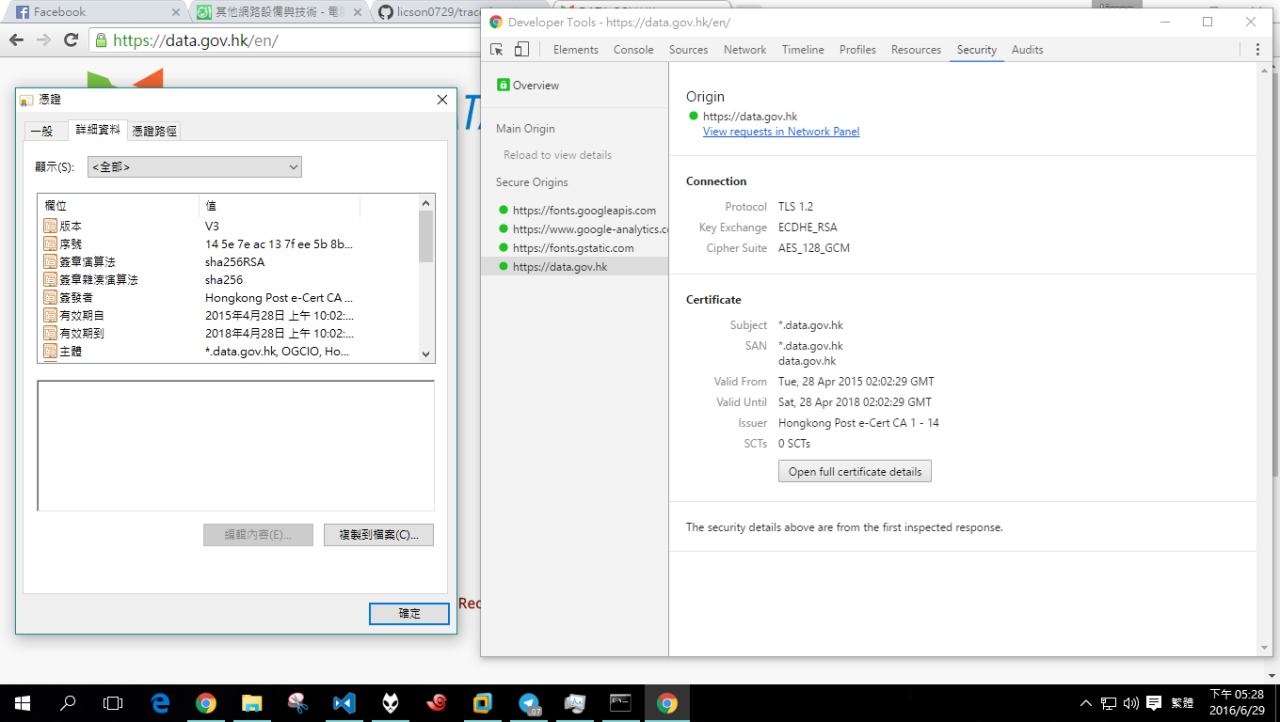
Task: Click the browser reload icon
Action: [71, 41]
